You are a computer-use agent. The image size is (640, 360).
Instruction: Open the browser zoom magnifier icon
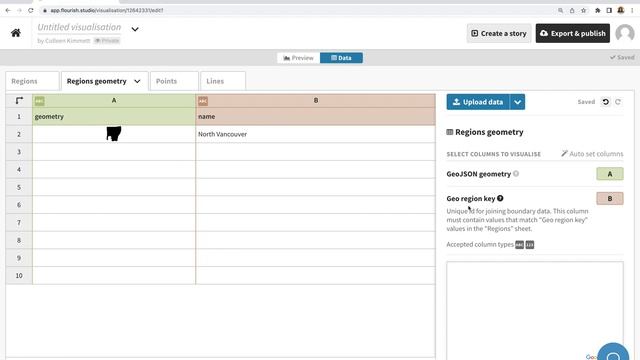click(560, 10)
